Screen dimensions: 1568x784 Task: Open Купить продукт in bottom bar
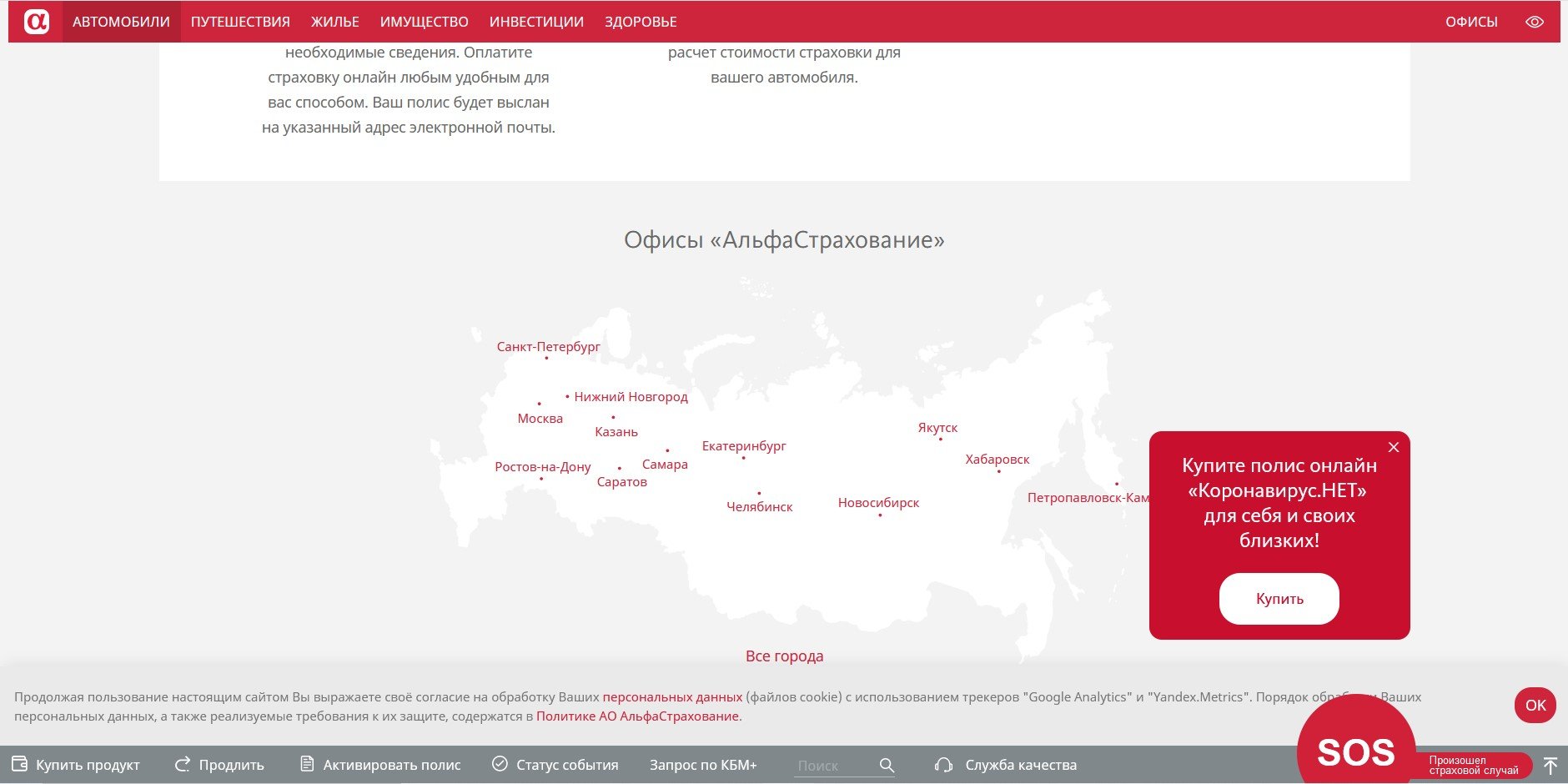[x=76, y=765]
